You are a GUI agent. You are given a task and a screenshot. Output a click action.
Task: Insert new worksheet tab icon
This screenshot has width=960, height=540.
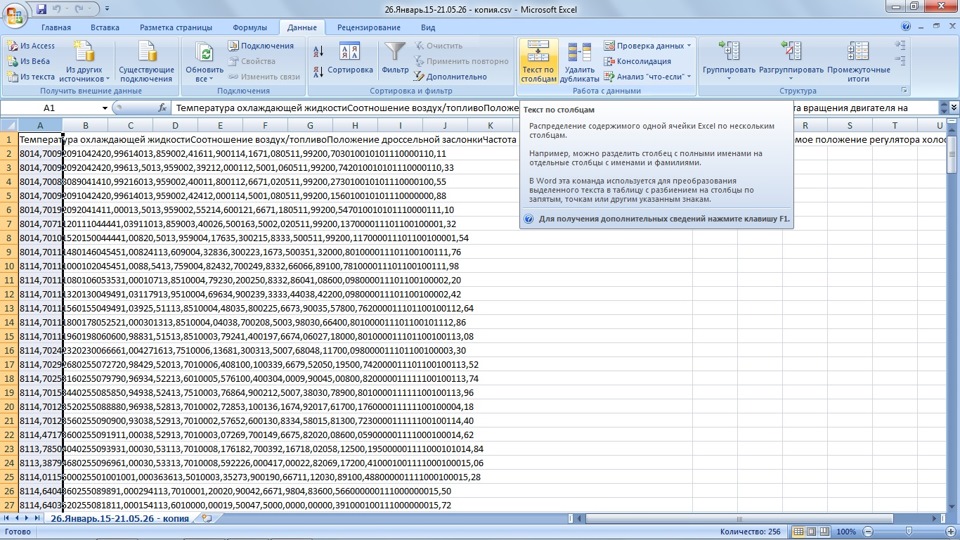[x=207, y=519]
